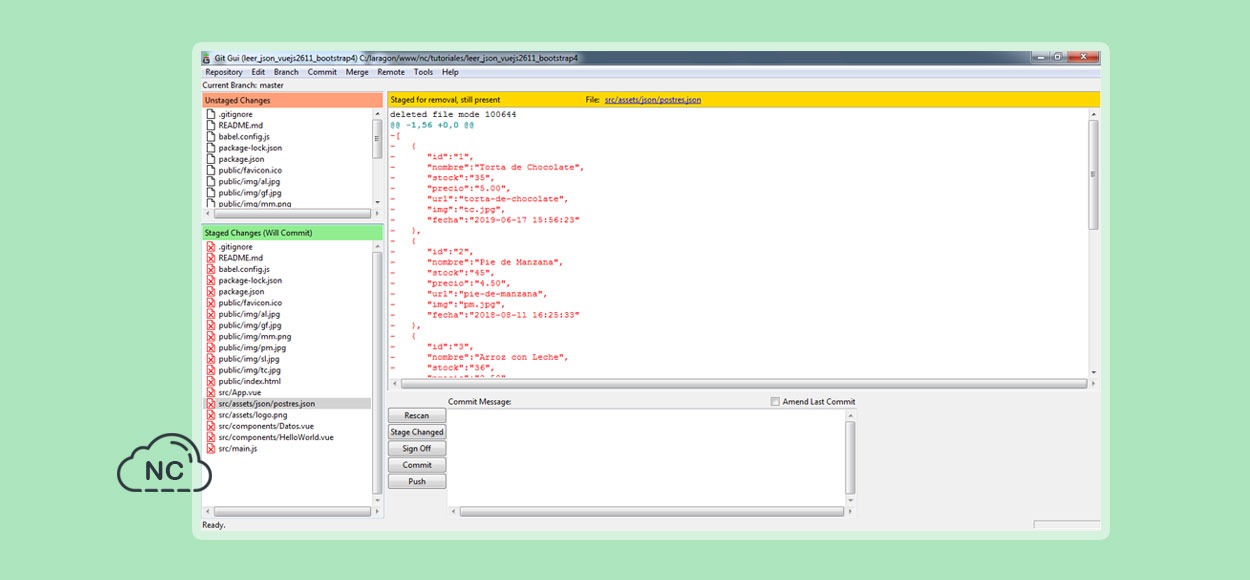Open the Edit menu
The height and width of the screenshot is (580, 1250).
pos(258,72)
